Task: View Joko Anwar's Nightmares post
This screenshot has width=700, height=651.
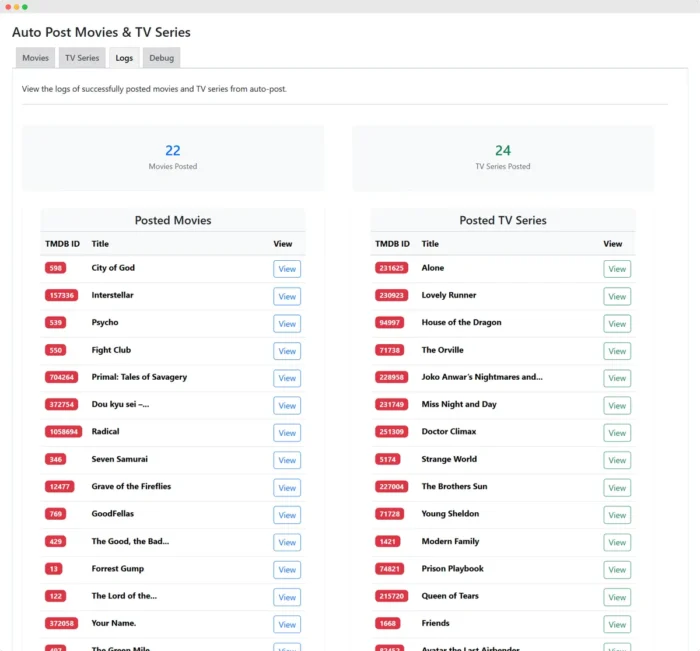Action: 617,378
